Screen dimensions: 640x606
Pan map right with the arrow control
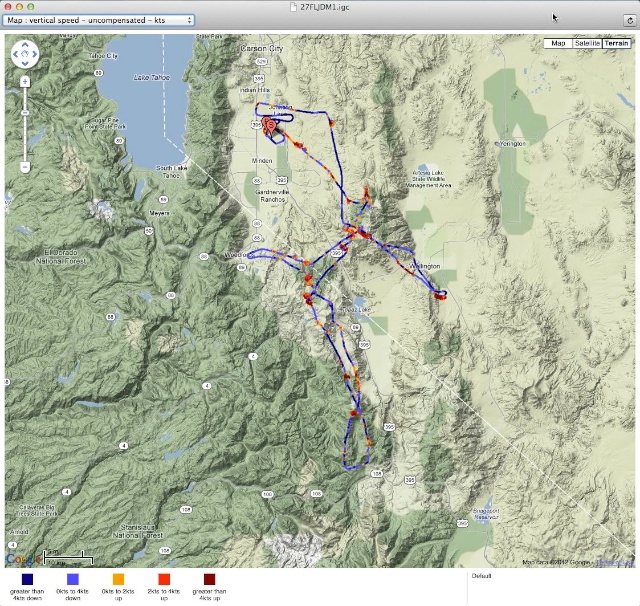[34, 54]
